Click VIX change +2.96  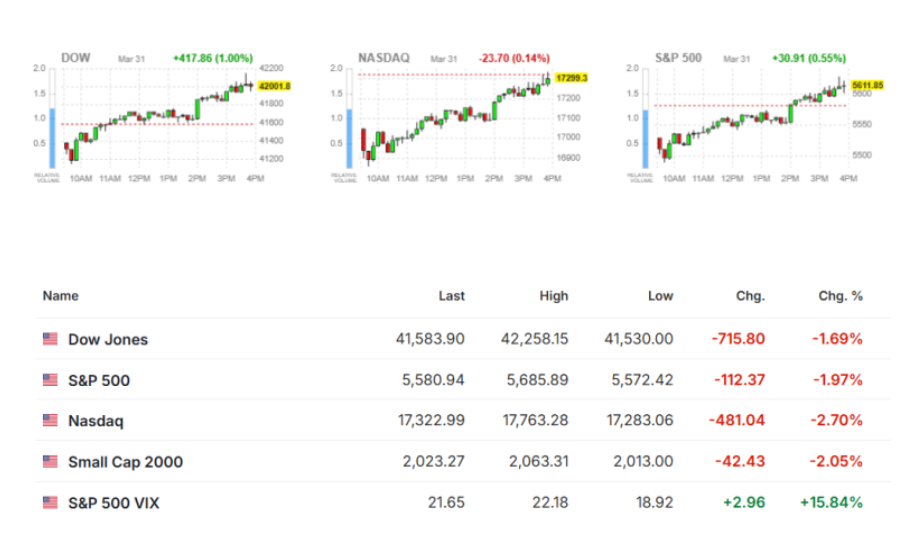[x=744, y=503]
